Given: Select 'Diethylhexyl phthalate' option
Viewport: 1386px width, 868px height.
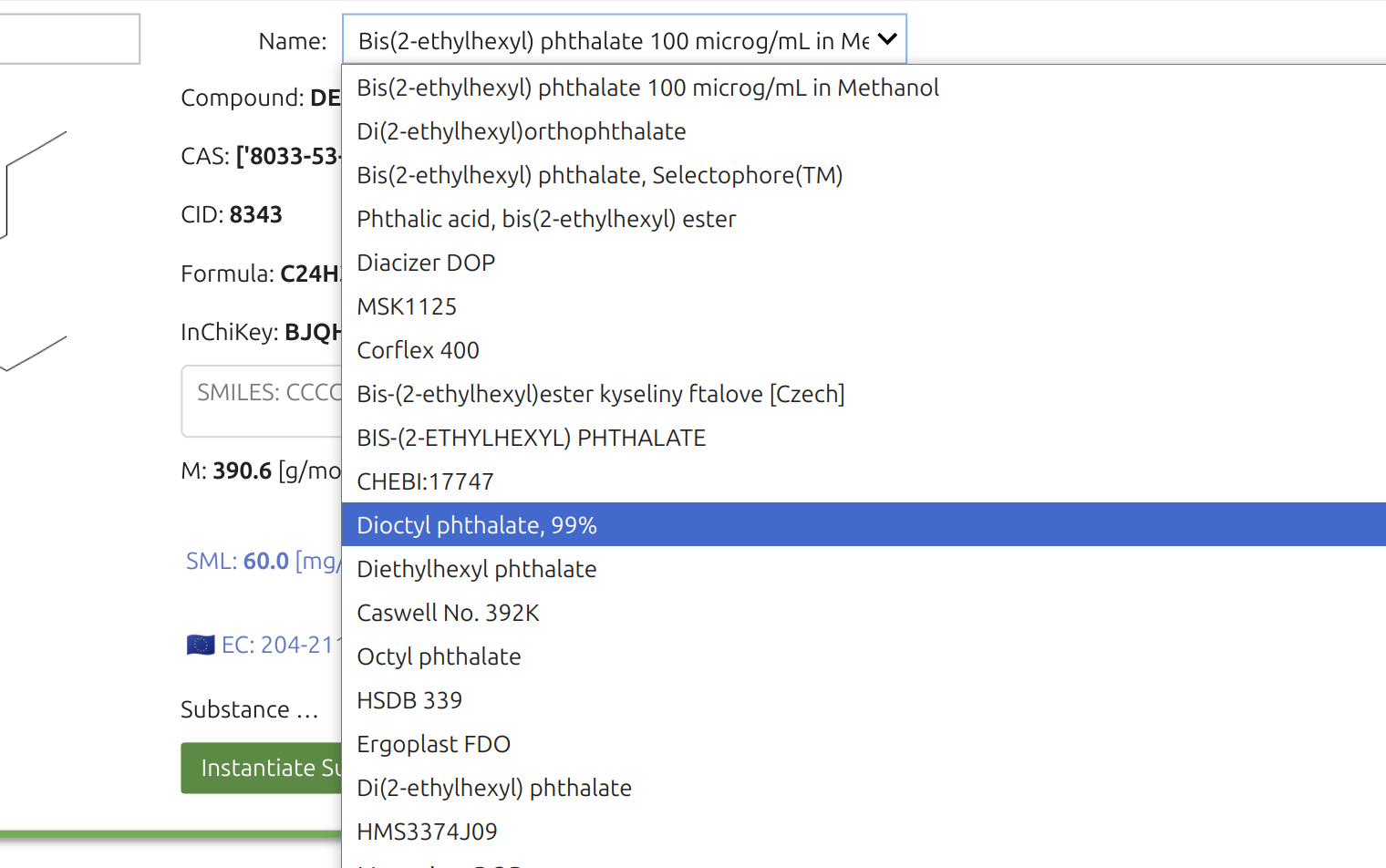Looking at the screenshot, I should coord(864,569).
